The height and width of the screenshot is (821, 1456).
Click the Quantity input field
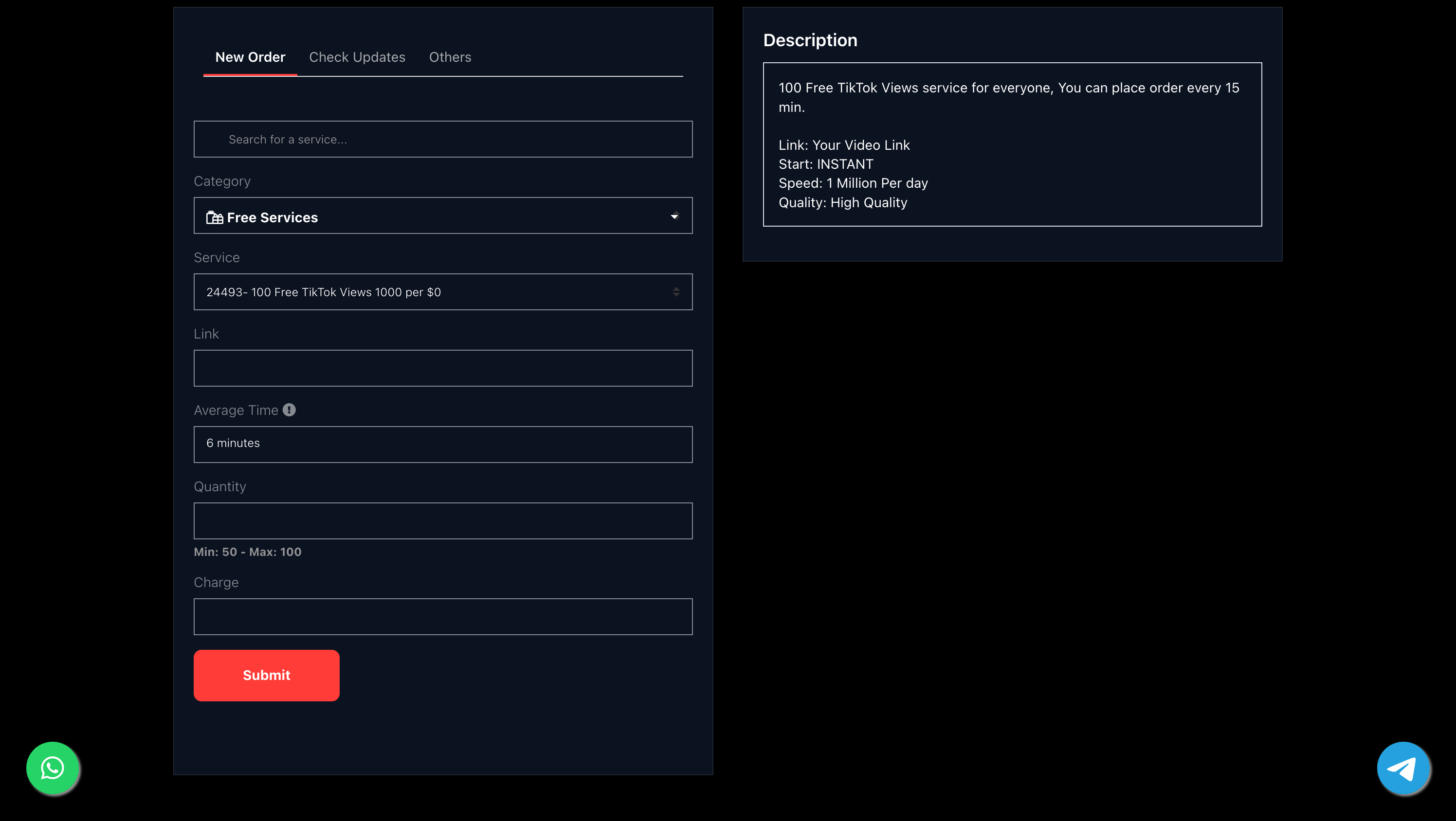click(x=442, y=521)
